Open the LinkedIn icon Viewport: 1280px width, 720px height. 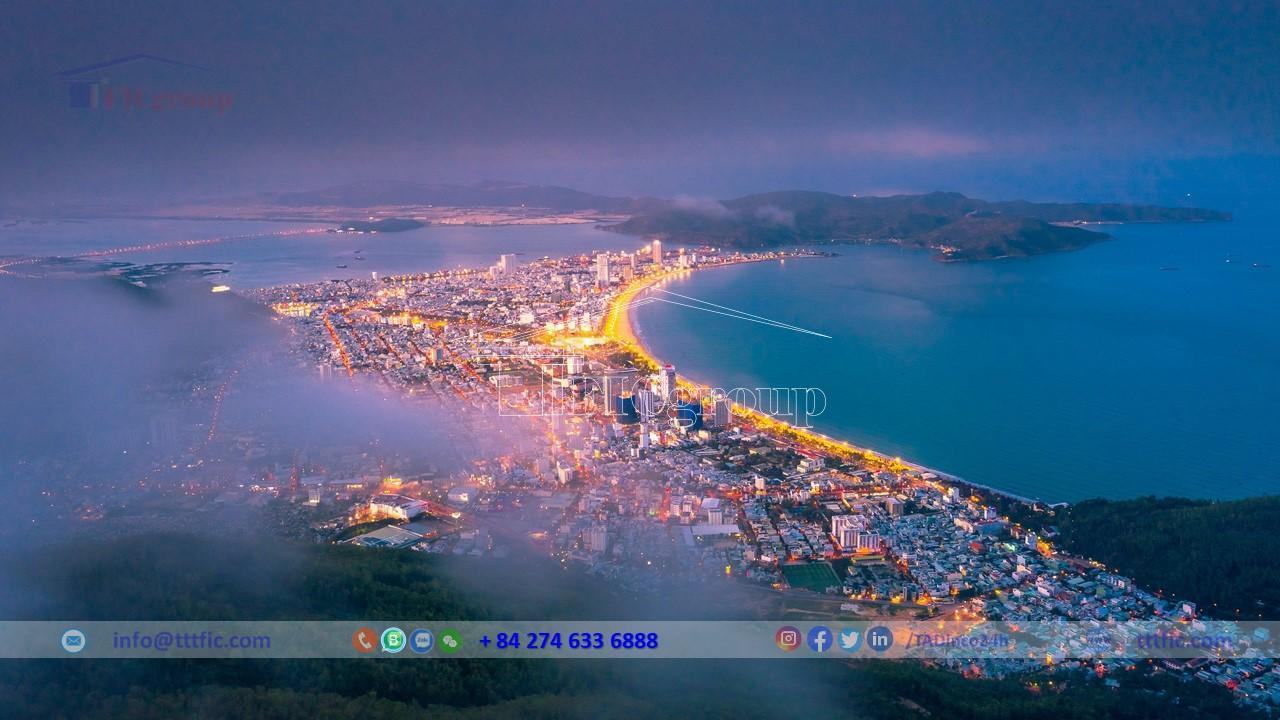point(880,639)
